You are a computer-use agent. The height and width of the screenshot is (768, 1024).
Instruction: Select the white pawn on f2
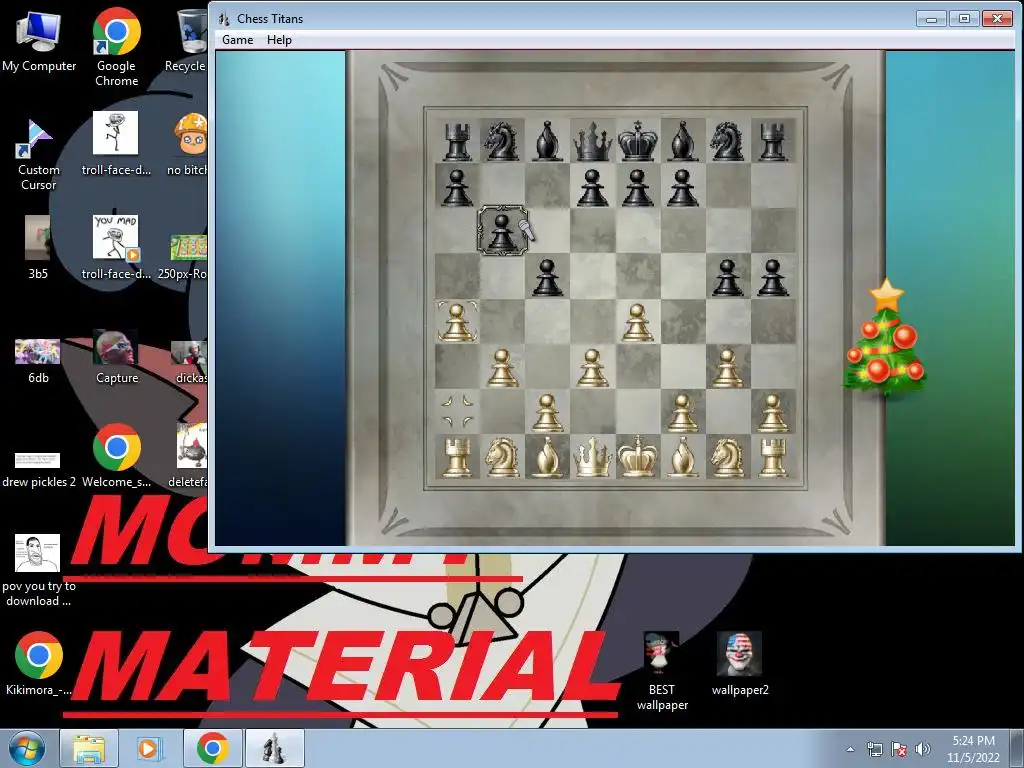(x=682, y=413)
